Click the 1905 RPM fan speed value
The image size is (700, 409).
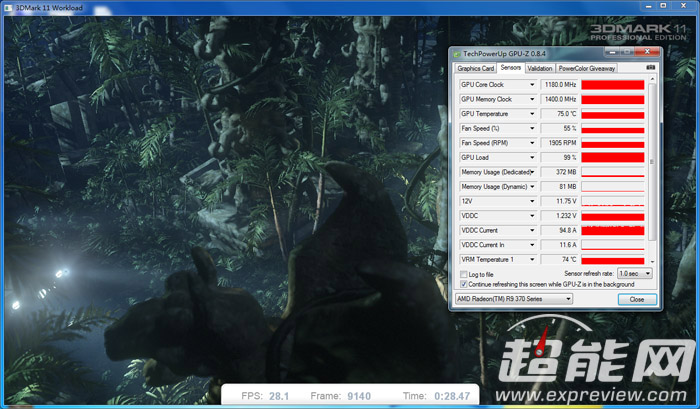560,143
